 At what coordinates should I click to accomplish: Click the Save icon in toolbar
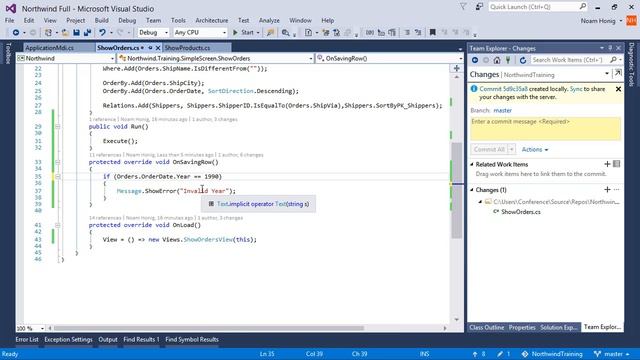point(76,33)
